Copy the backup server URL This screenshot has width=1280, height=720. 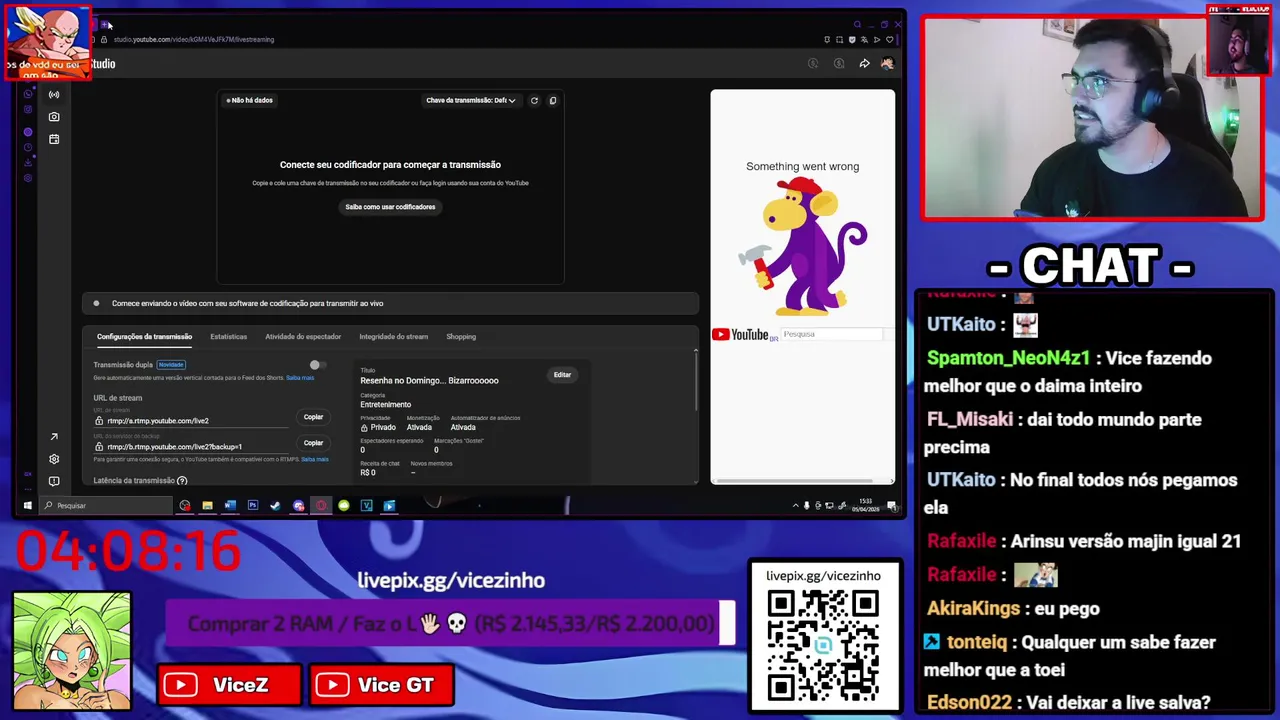(x=313, y=443)
